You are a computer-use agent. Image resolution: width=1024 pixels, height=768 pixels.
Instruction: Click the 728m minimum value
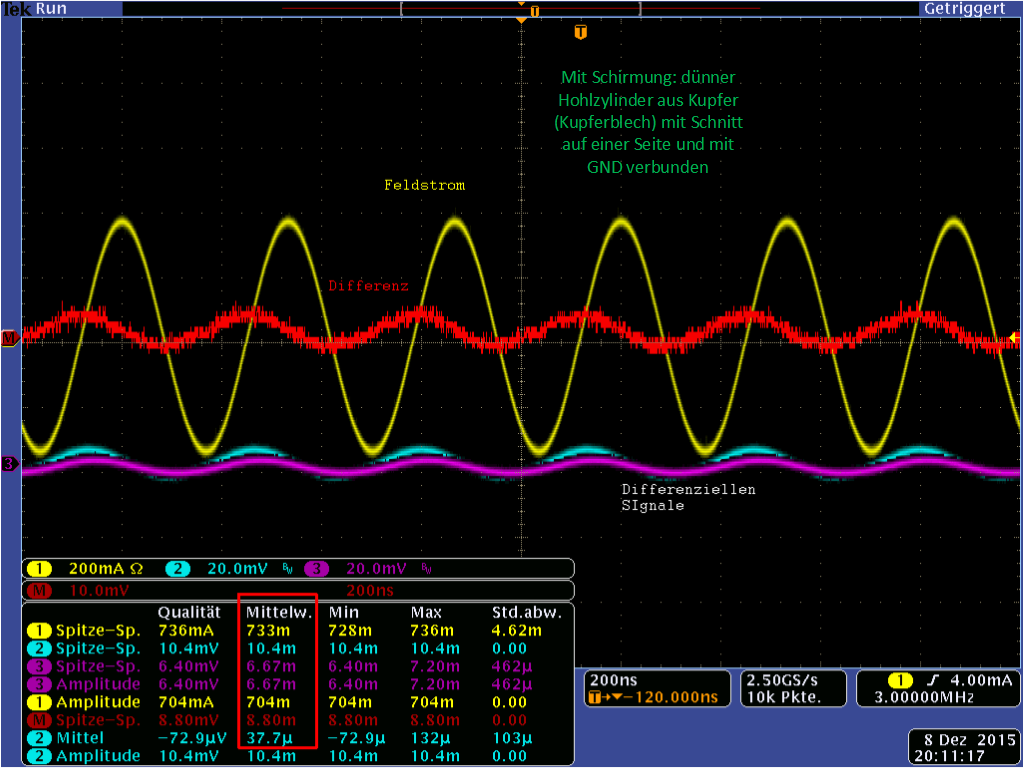click(350, 631)
